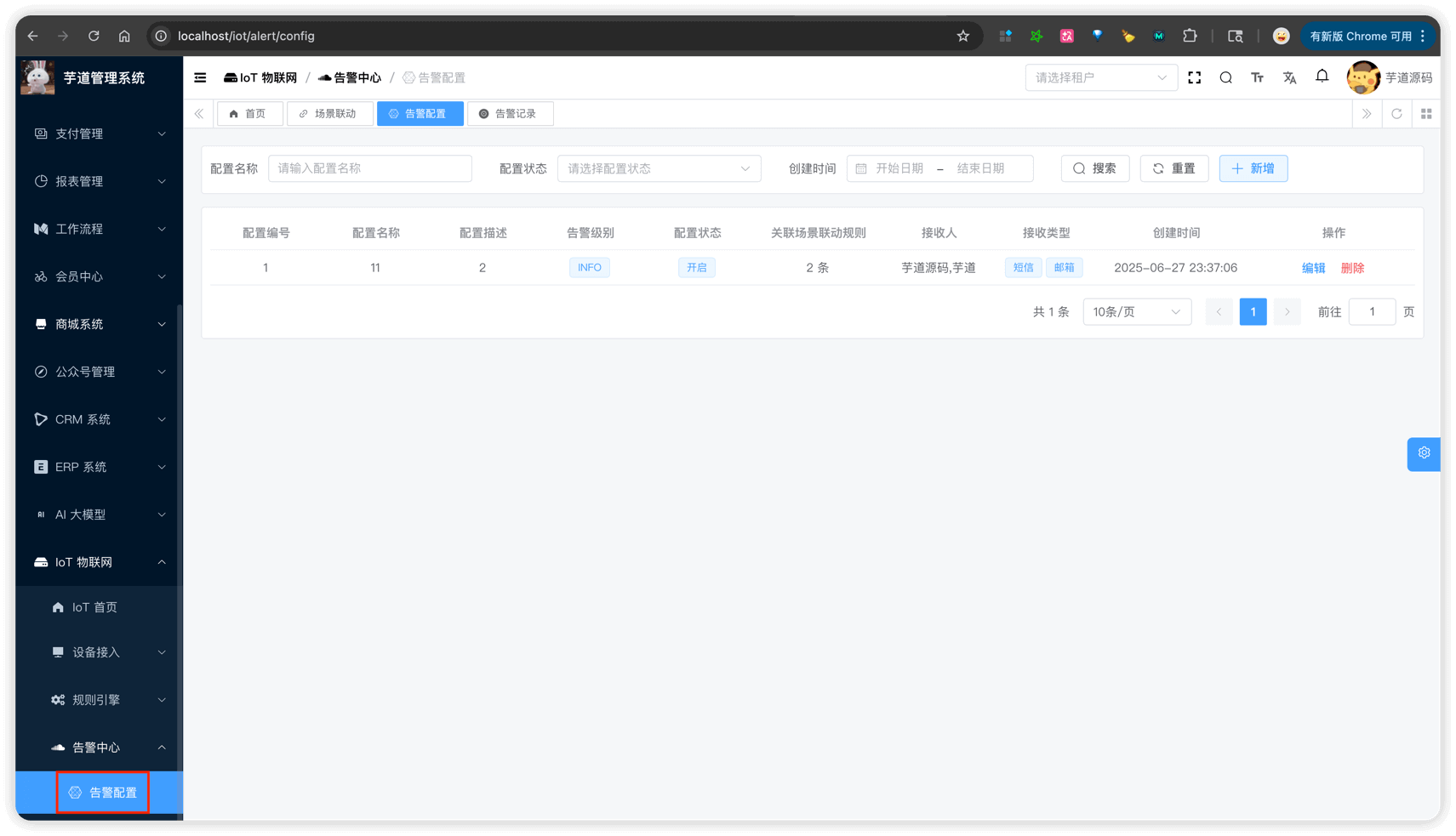
Task: Toggle the 开启 status switch in the table row
Action: pos(696,267)
